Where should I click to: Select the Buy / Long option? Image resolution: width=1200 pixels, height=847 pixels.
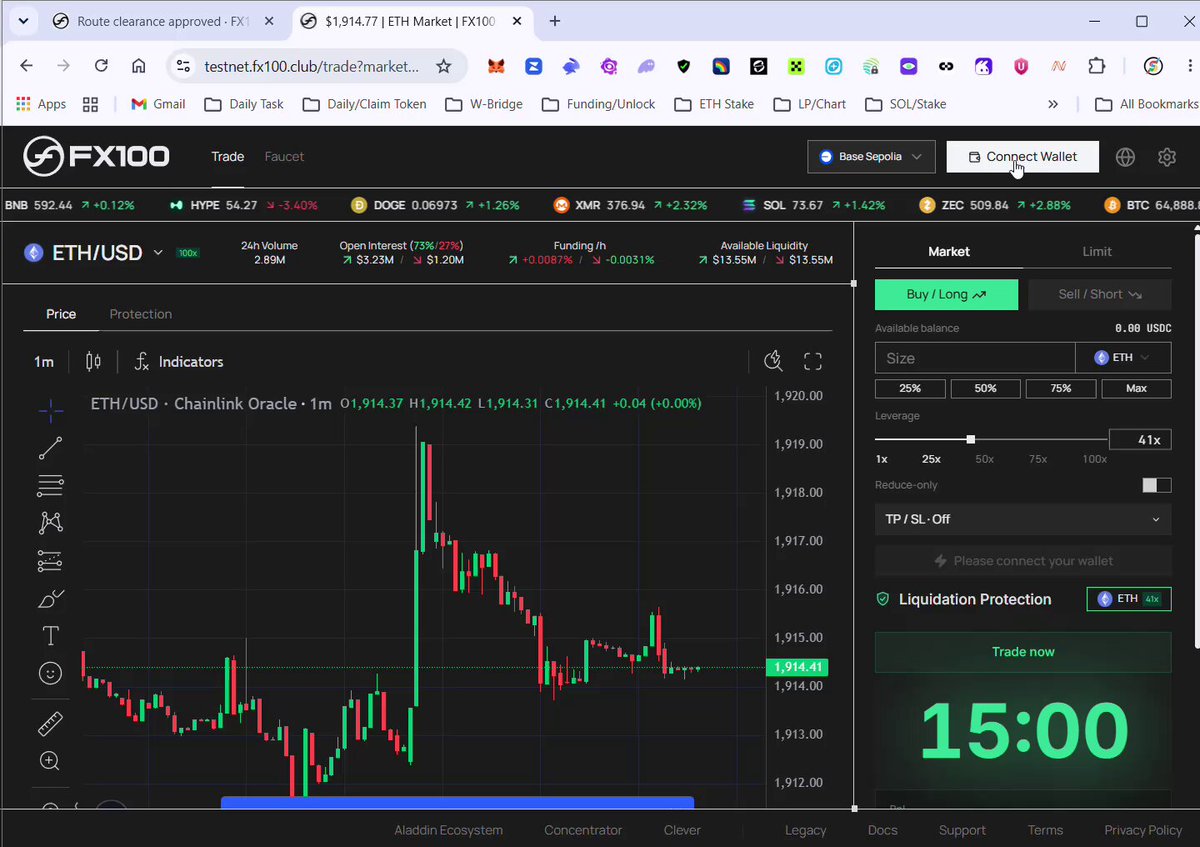(946, 294)
